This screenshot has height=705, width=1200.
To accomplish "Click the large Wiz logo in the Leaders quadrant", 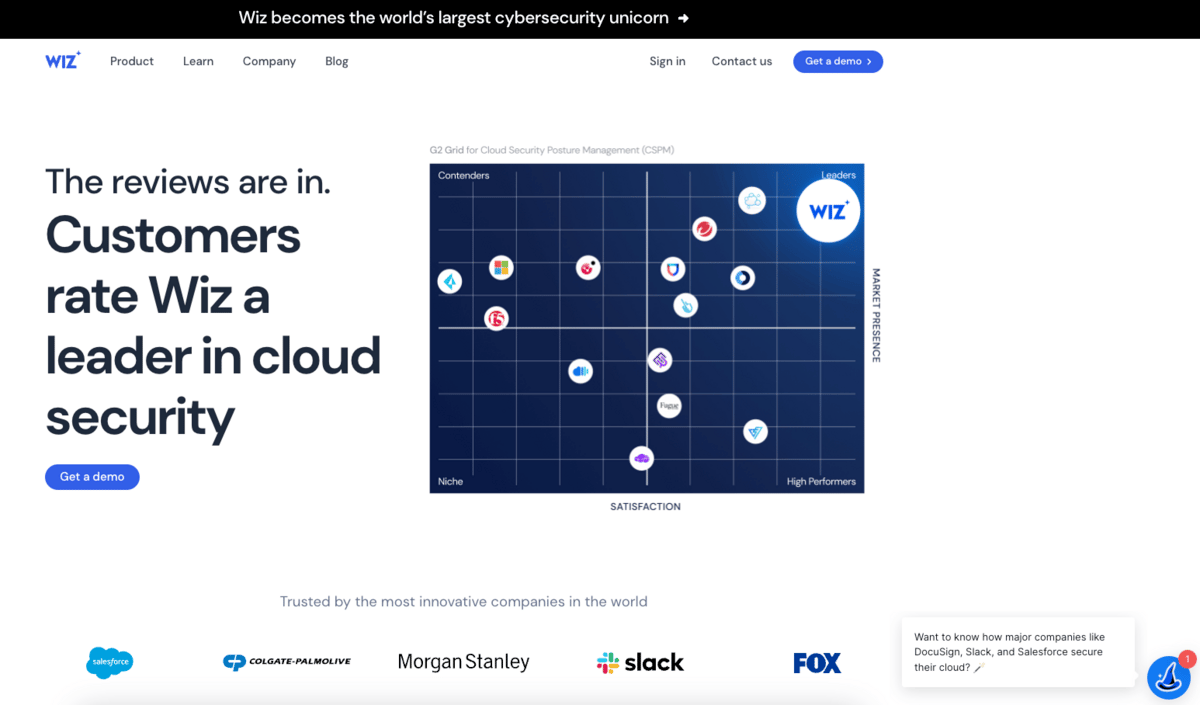I will 828,211.
